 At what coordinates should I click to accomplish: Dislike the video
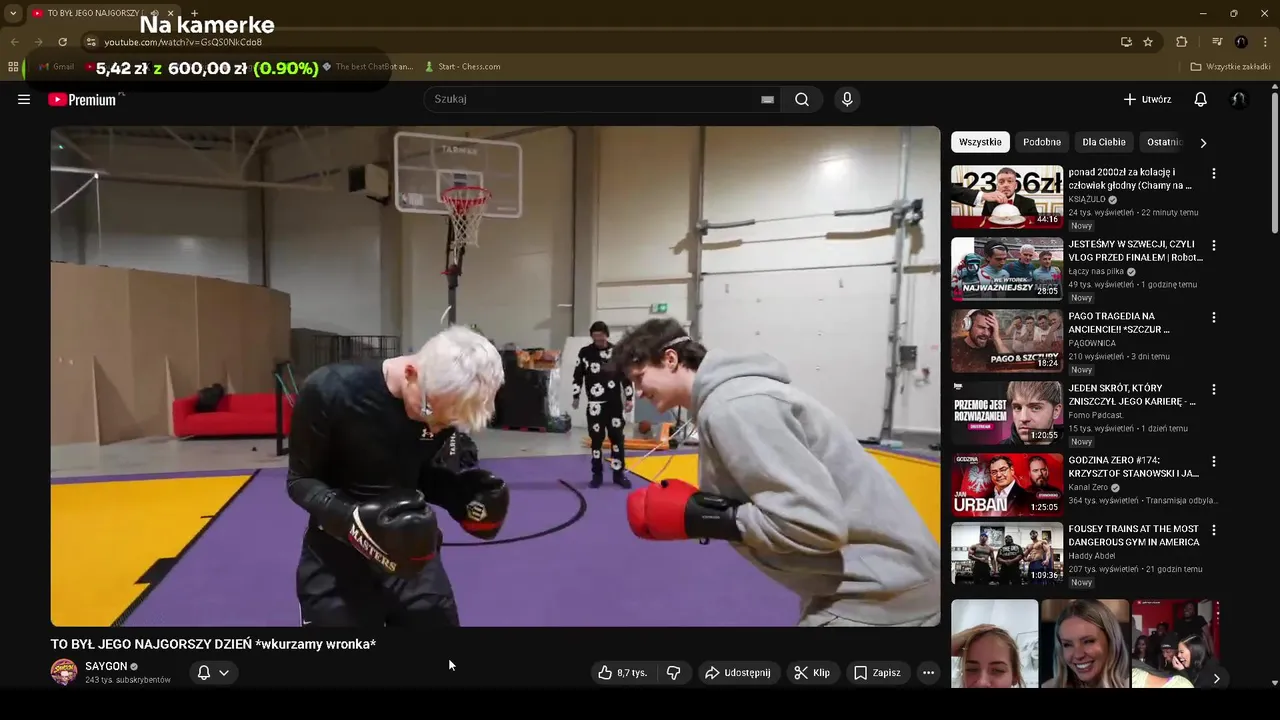pos(673,673)
